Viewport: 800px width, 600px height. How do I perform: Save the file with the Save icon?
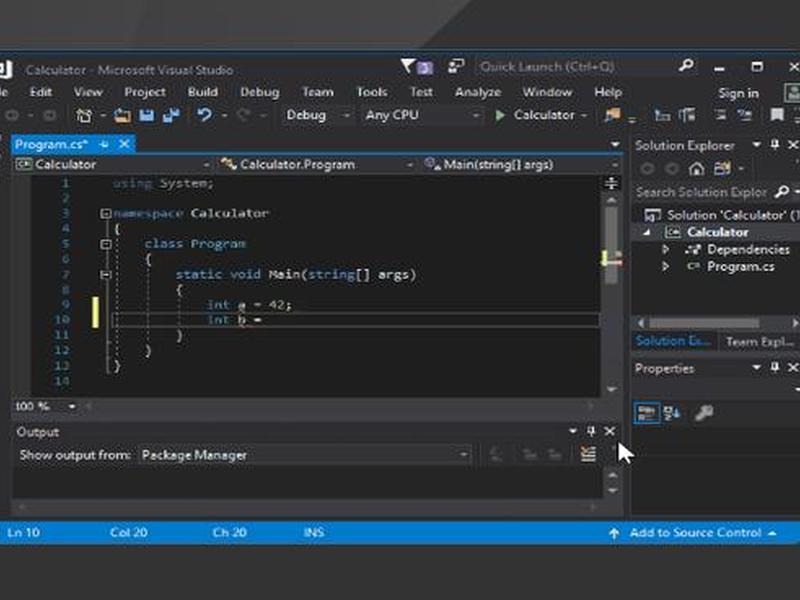click(x=147, y=116)
